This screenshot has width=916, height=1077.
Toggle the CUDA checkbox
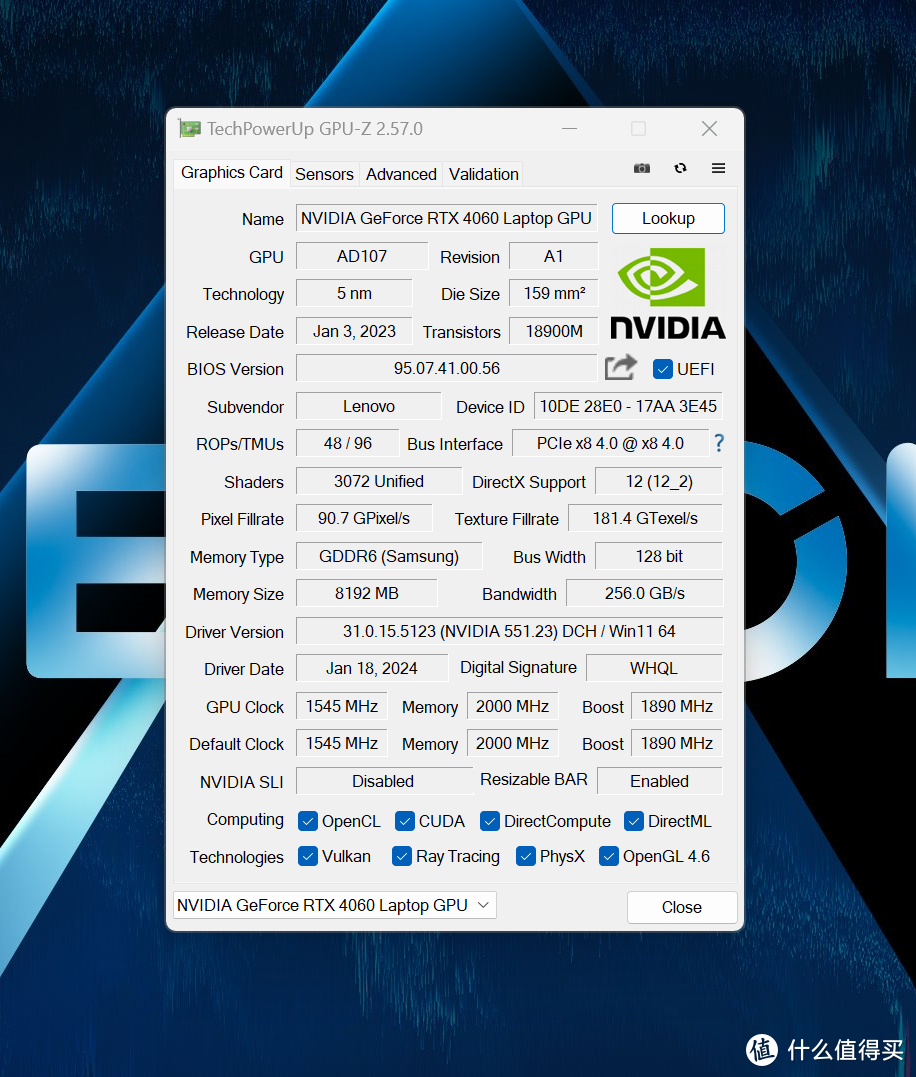pyautogui.click(x=404, y=821)
